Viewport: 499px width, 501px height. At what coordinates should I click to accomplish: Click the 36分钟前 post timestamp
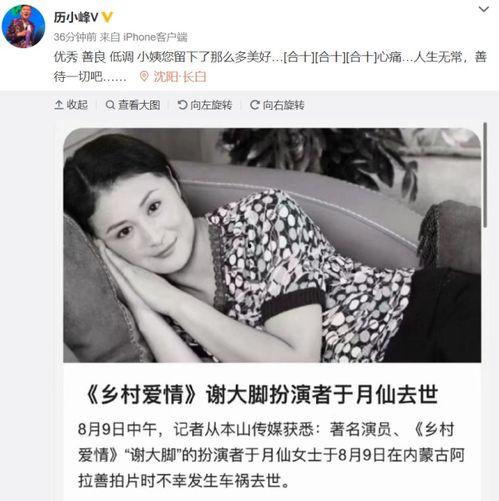coord(75,37)
